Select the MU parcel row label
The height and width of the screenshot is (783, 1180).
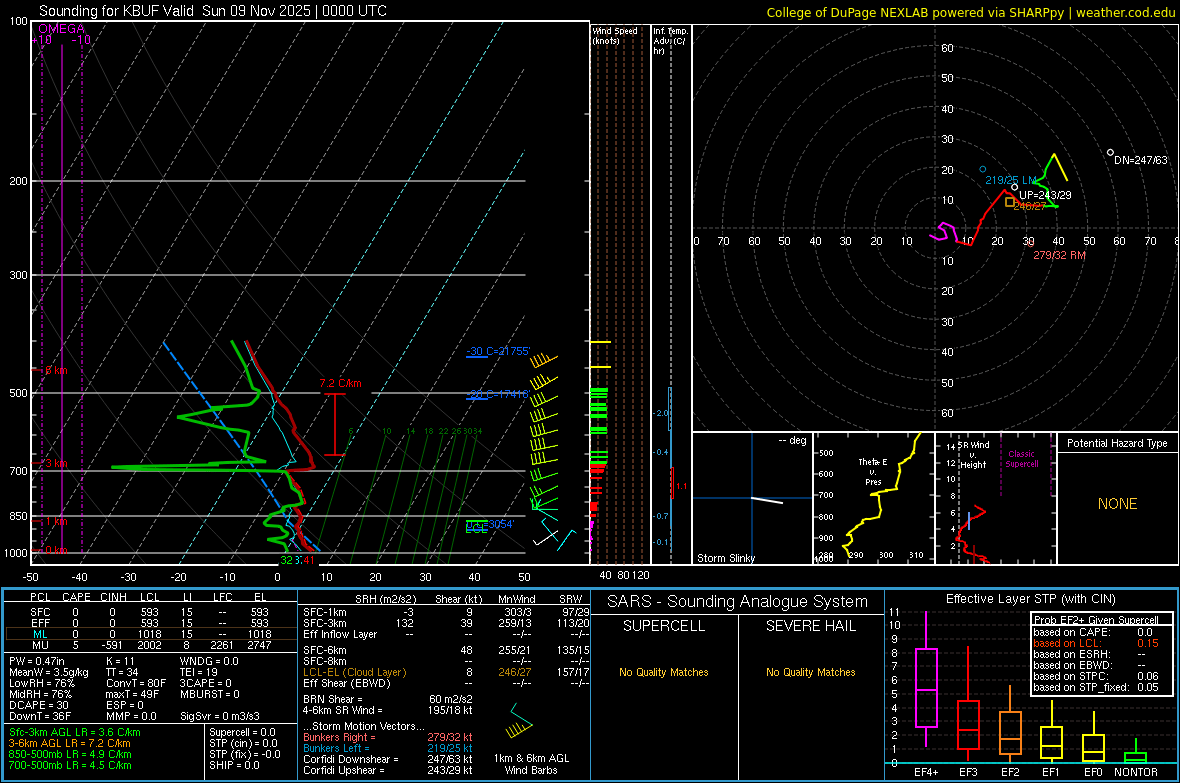point(41,645)
